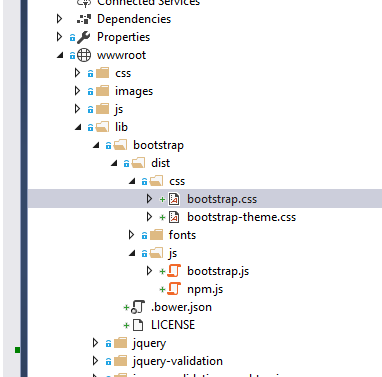Select the fonts folder label

[182, 235]
